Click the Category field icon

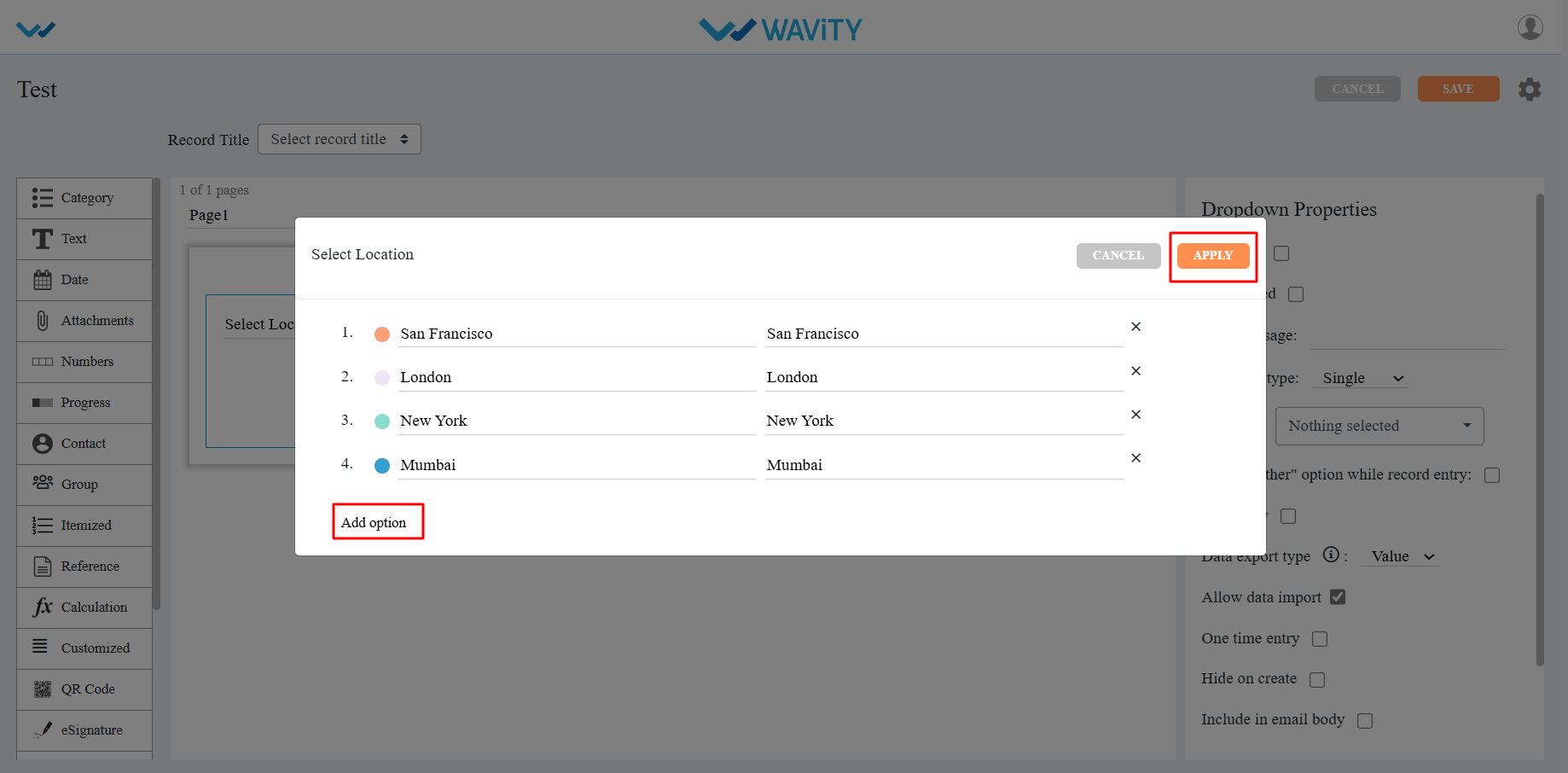(43, 198)
